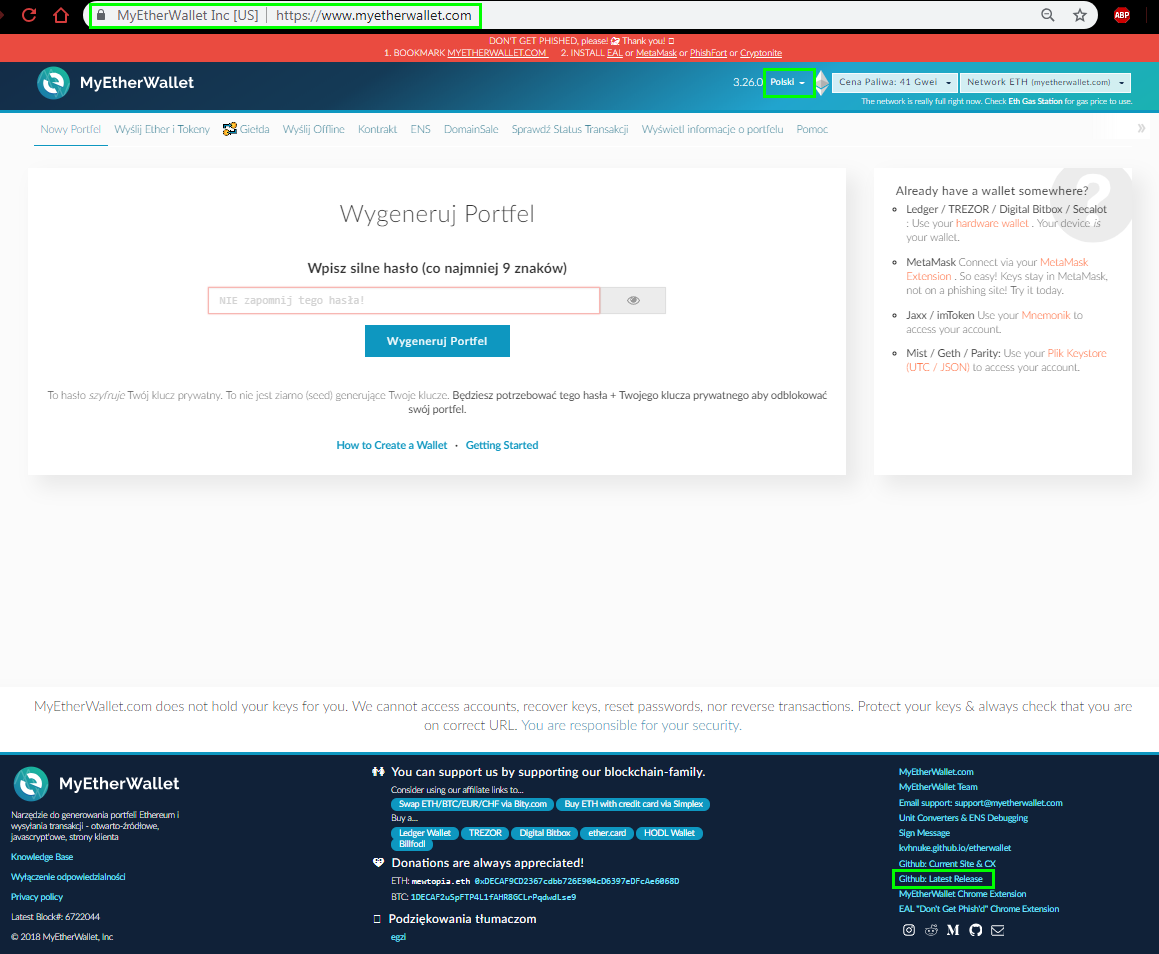Open MyEtherWallet Instagram icon in footer

coord(909,930)
